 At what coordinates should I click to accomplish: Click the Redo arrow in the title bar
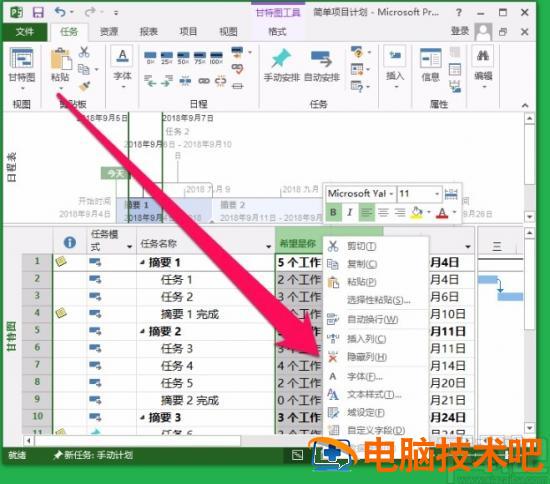click(90, 12)
